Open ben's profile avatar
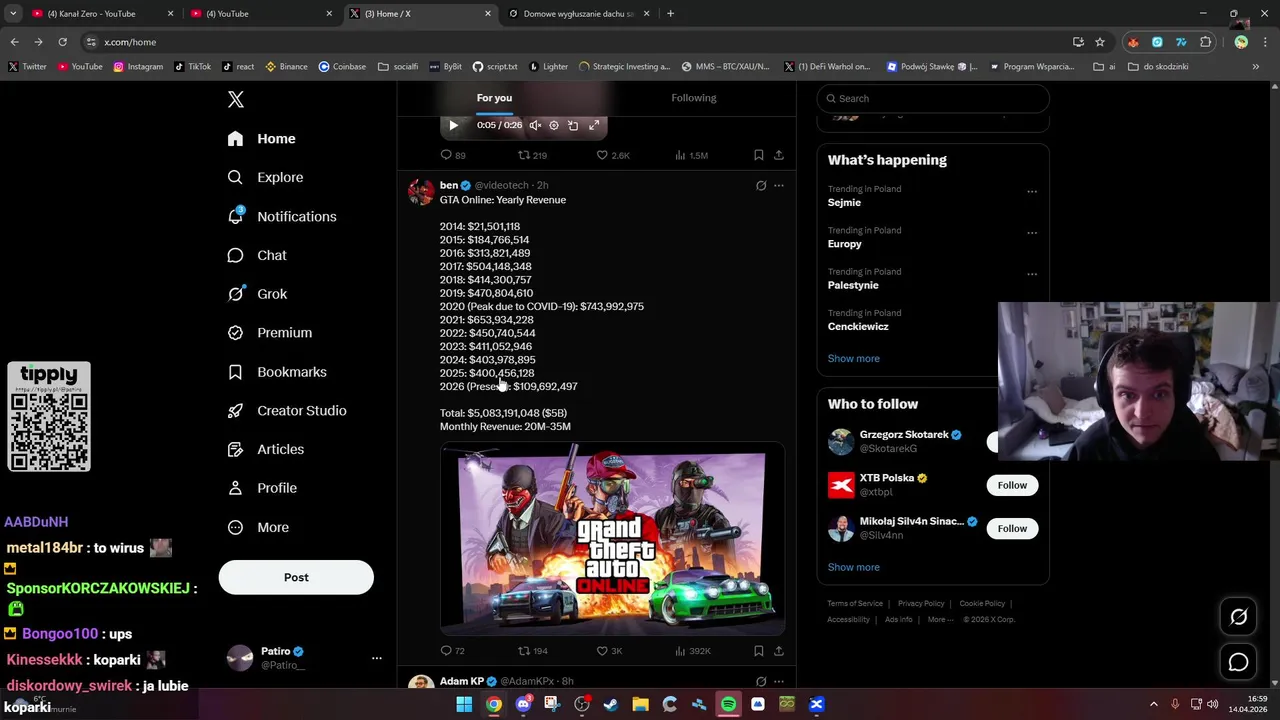The width and height of the screenshot is (1280, 720). [421, 191]
